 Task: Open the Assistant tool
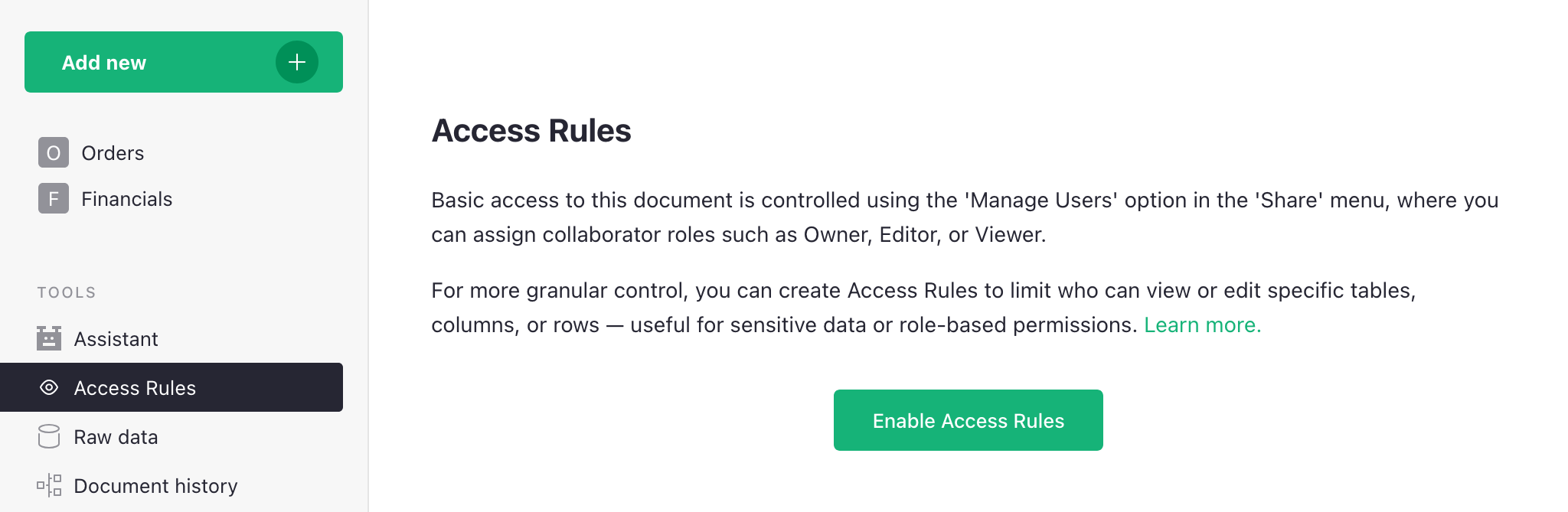pos(116,338)
